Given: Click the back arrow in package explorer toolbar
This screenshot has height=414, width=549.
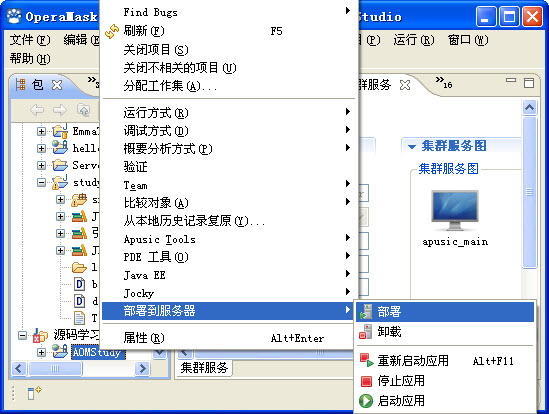Looking at the screenshot, I should click(37, 110).
